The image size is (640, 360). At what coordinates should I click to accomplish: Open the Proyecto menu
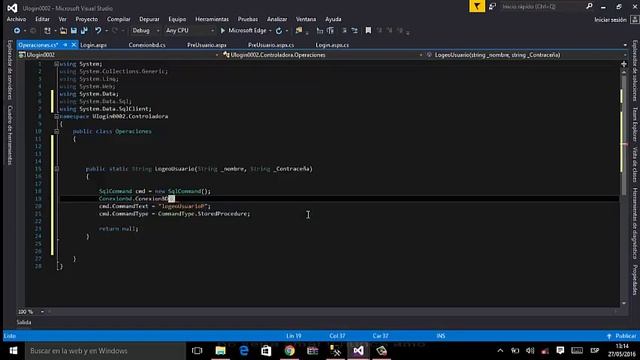click(x=87, y=19)
